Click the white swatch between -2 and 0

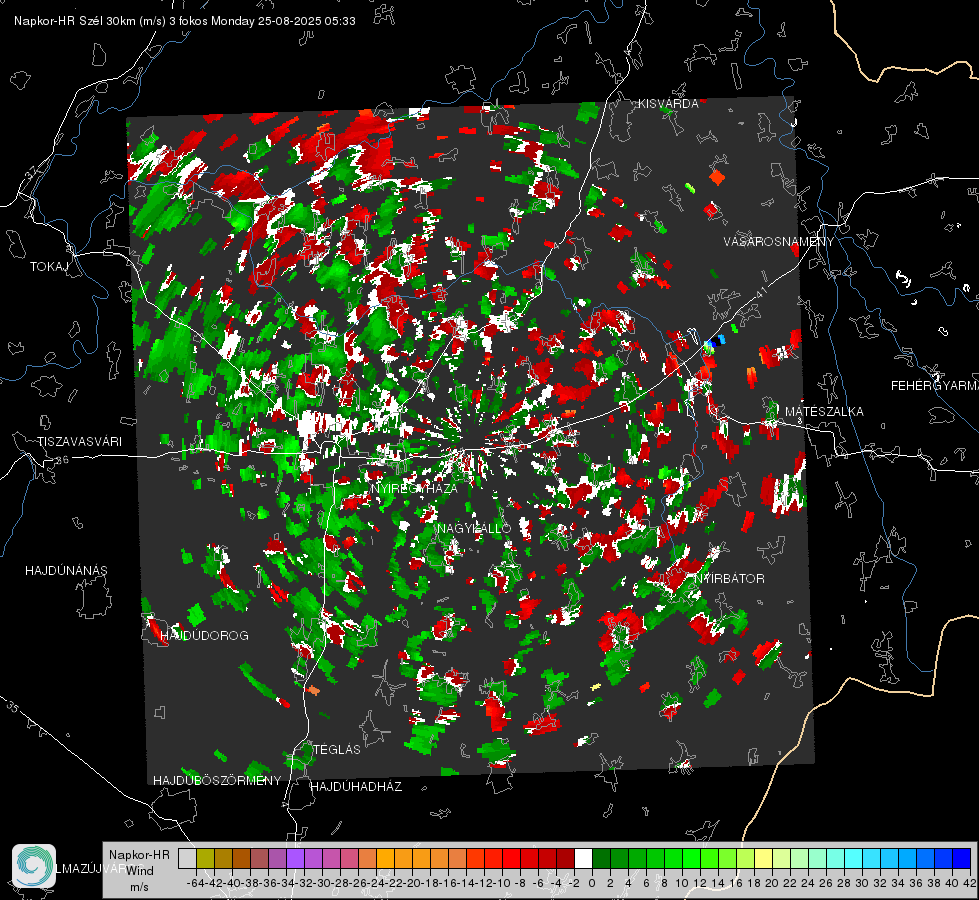[583, 858]
